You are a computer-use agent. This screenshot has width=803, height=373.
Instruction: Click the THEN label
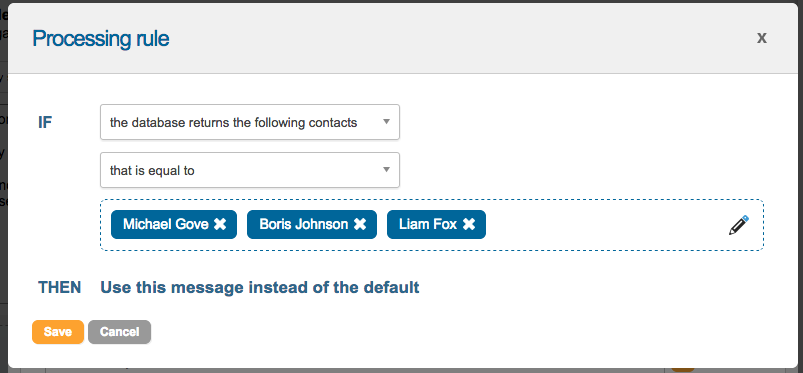pyautogui.click(x=59, y=287)
